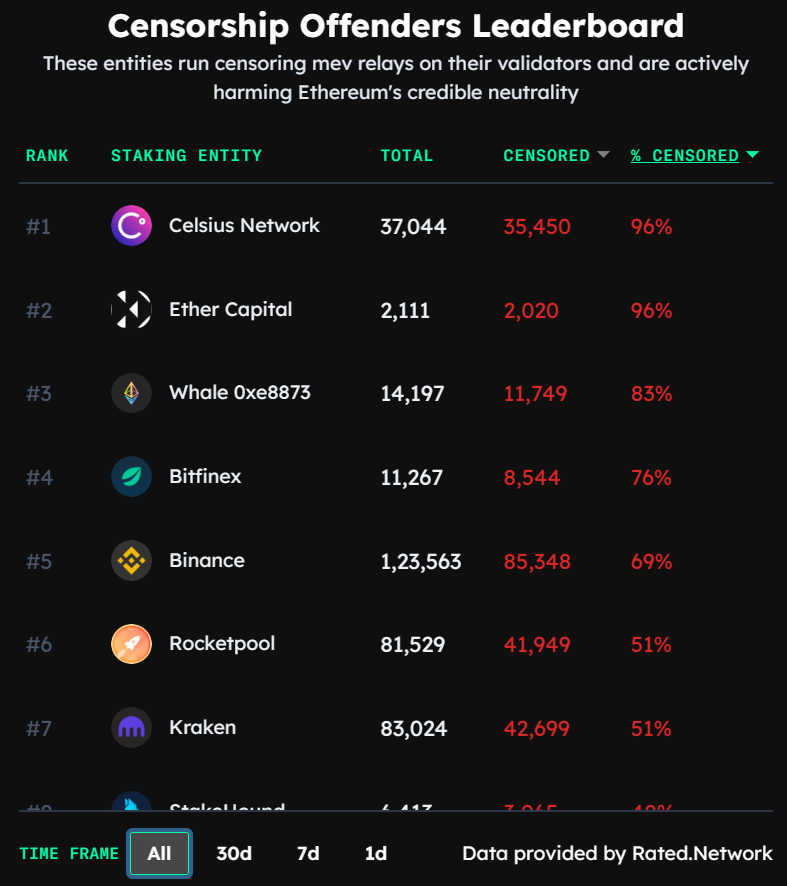Click the TOTAL column header
The width and height of the screenshot is (787, 886).
click(x=407, y=156)
